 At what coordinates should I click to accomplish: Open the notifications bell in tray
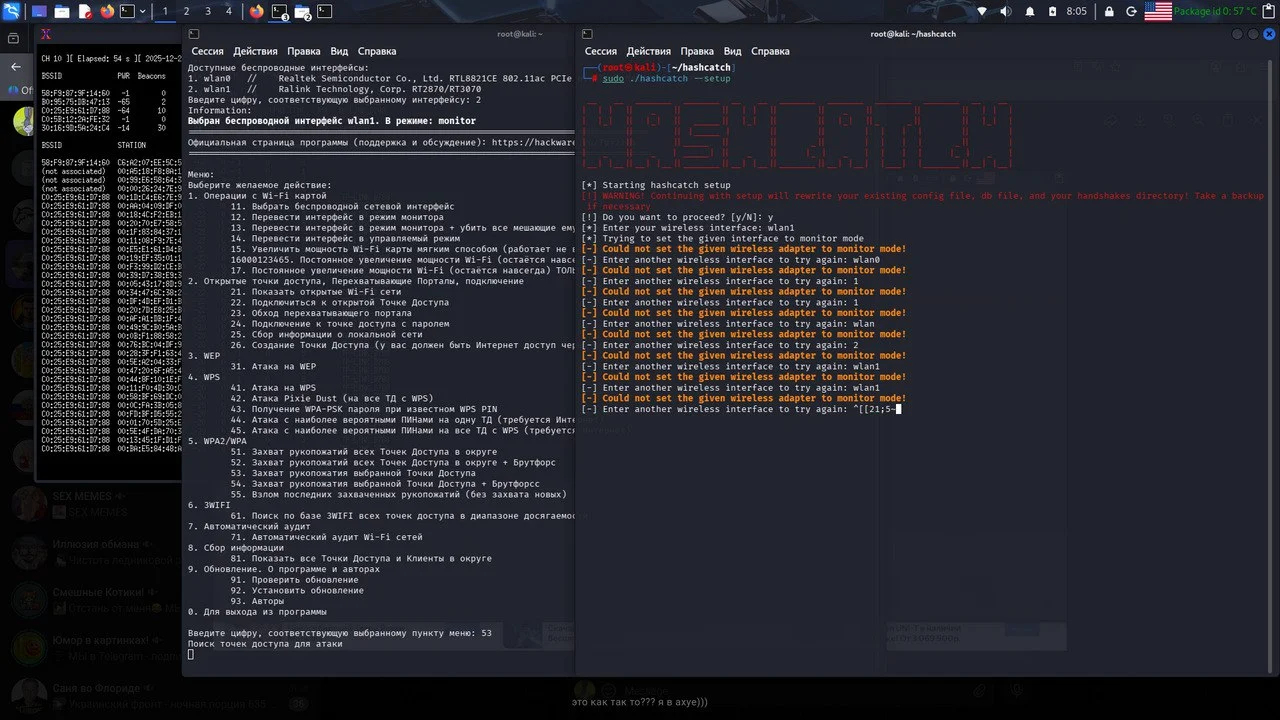(x=1030, y=12)
